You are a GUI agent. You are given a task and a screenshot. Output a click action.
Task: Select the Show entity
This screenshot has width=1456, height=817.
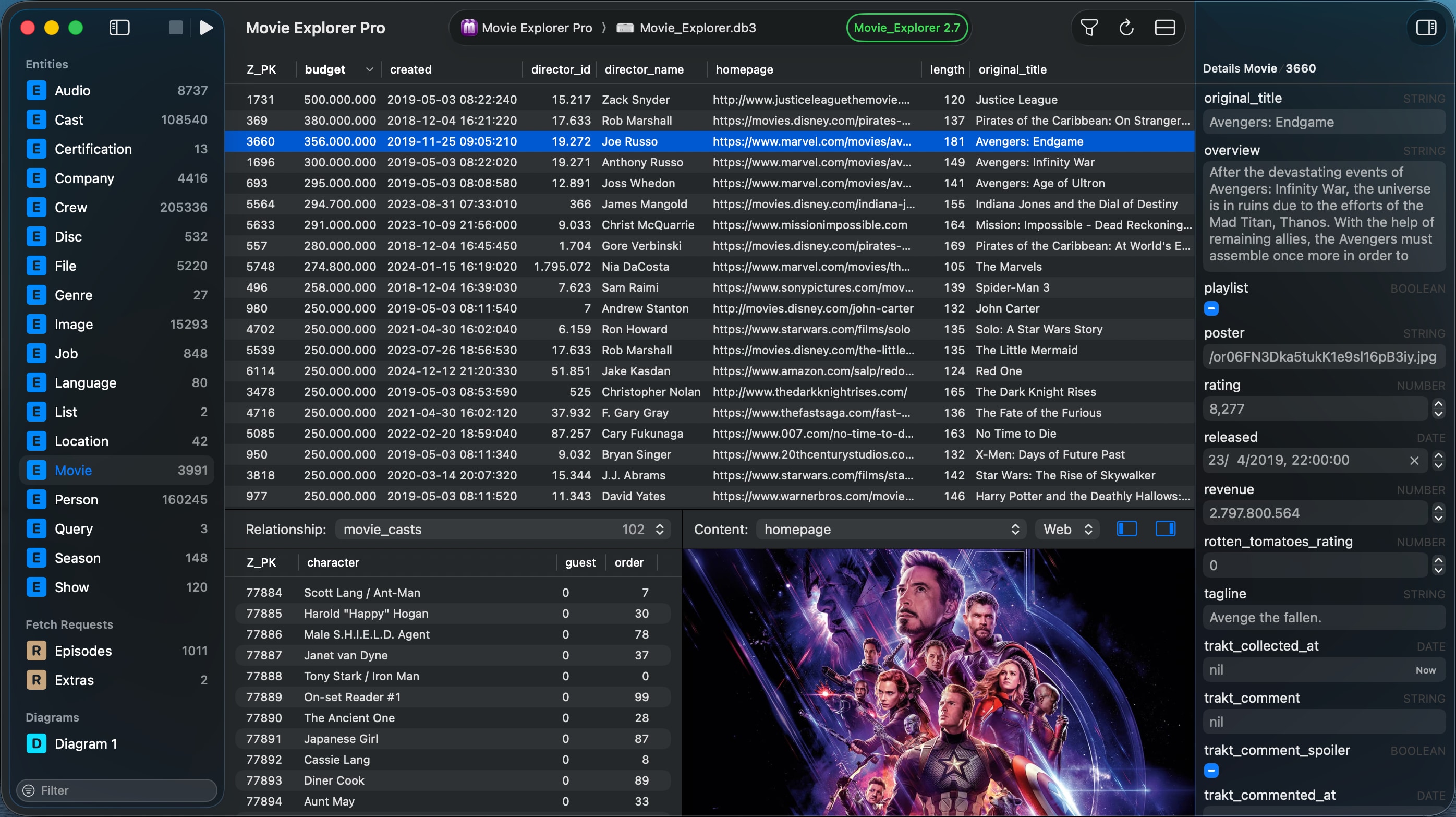point(117,587)
